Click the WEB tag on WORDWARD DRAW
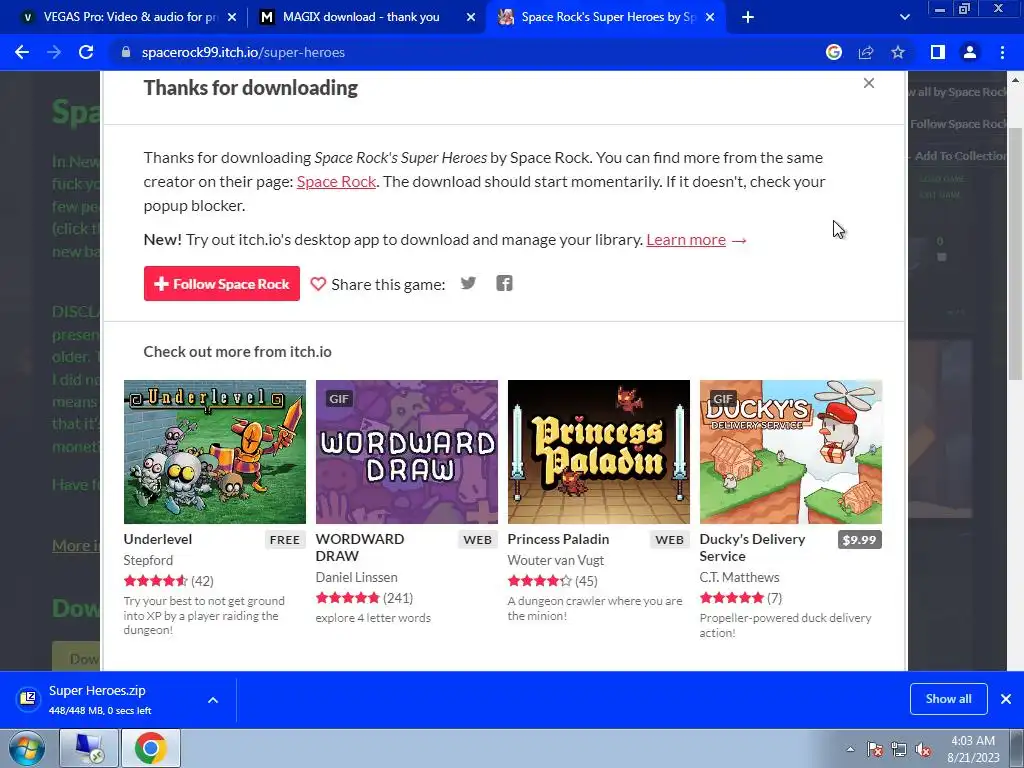This screenshot has height=768, width=1024. click(x=477, y=539)
